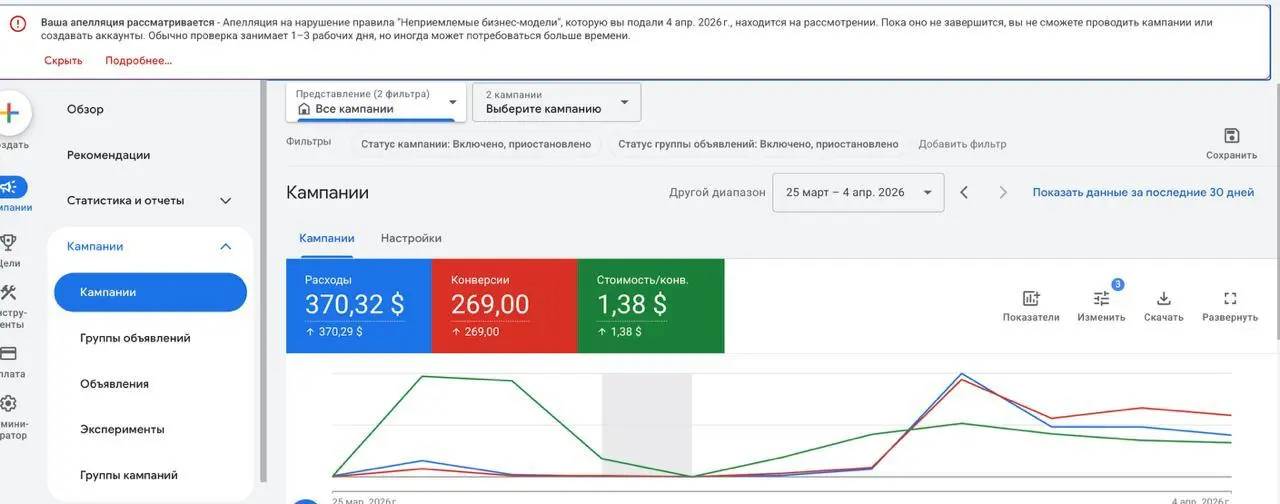1280x504 pixels.
Task: Click Подробнее… in the appeal banner
Action: (138, 60)
